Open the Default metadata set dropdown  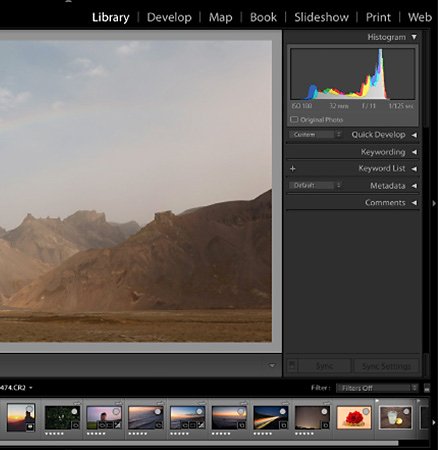315,185
